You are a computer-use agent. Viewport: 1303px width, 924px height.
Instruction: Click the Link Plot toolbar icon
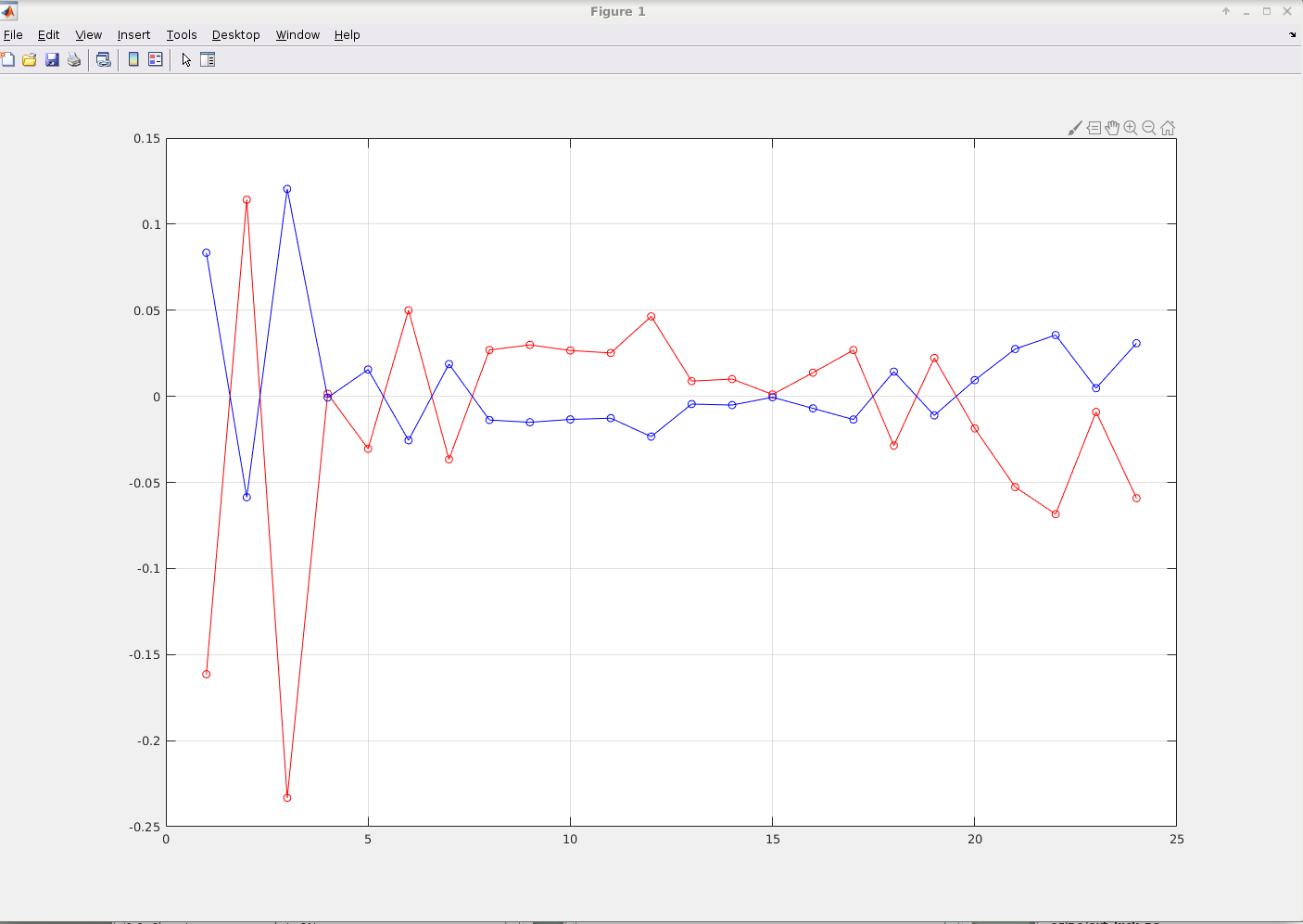[x=104, y=59]
